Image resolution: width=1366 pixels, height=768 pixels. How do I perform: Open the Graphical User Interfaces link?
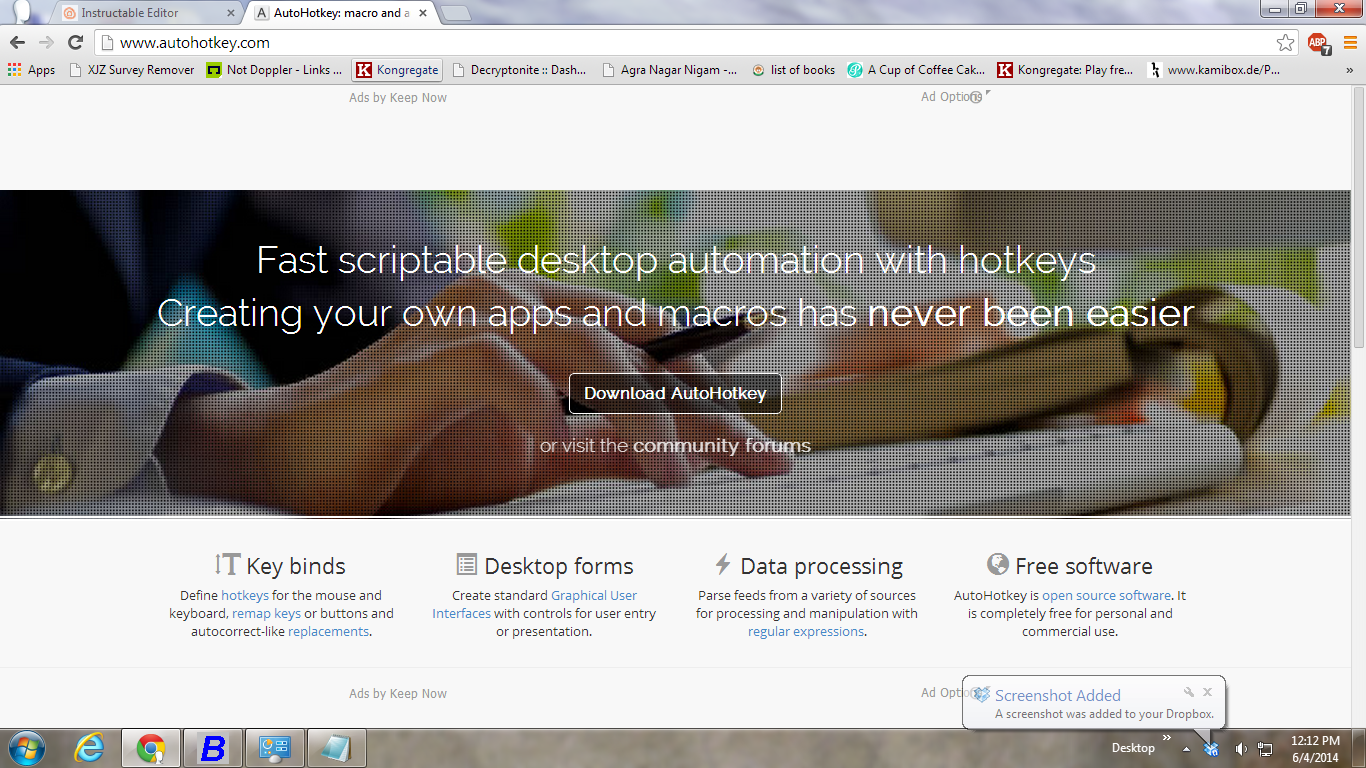pos(535,604)
